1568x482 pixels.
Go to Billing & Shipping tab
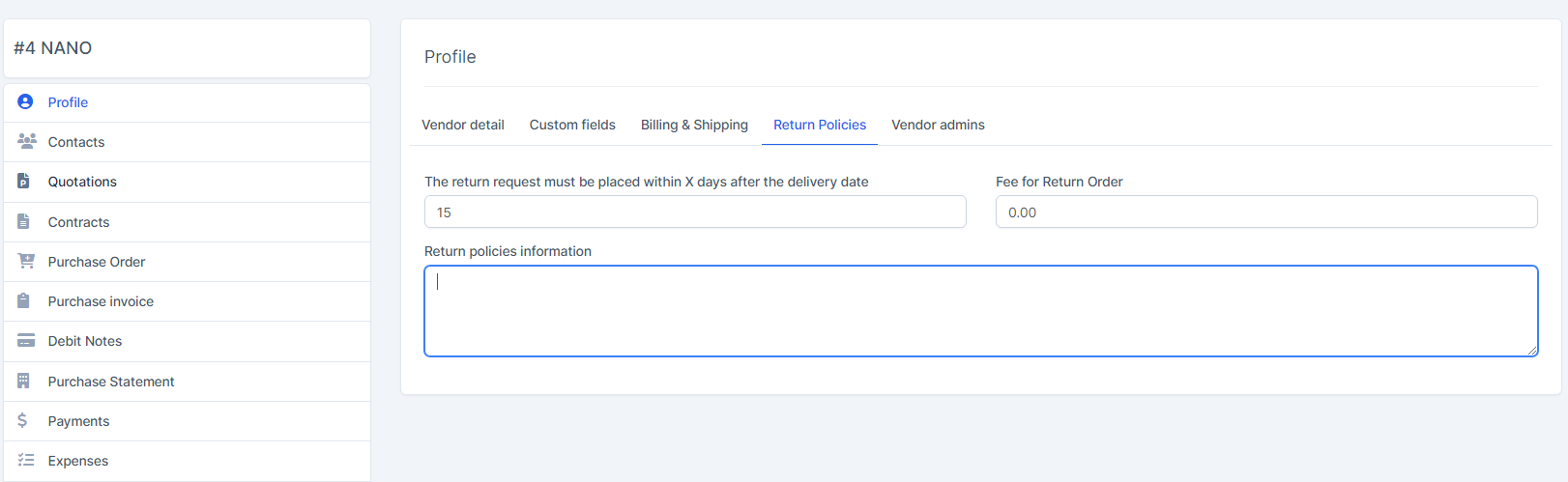[x=694, y=125]
